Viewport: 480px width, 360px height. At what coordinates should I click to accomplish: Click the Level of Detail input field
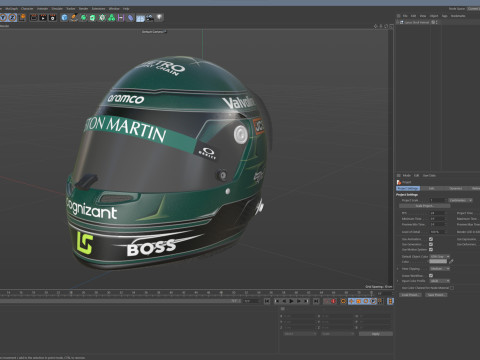click(437, 232)
